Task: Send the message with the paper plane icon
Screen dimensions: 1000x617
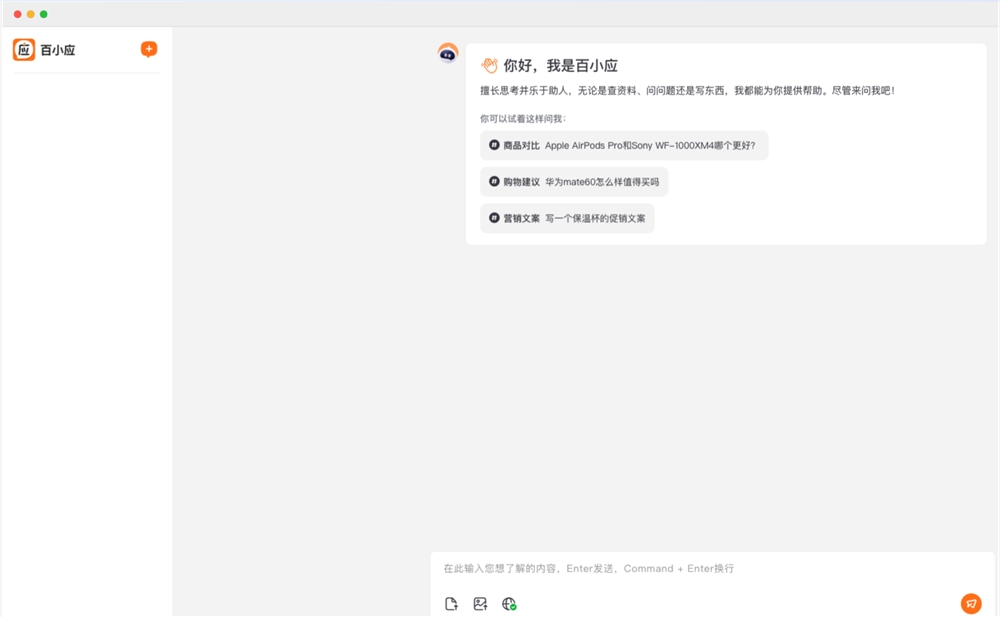Action: click(970, 603)
